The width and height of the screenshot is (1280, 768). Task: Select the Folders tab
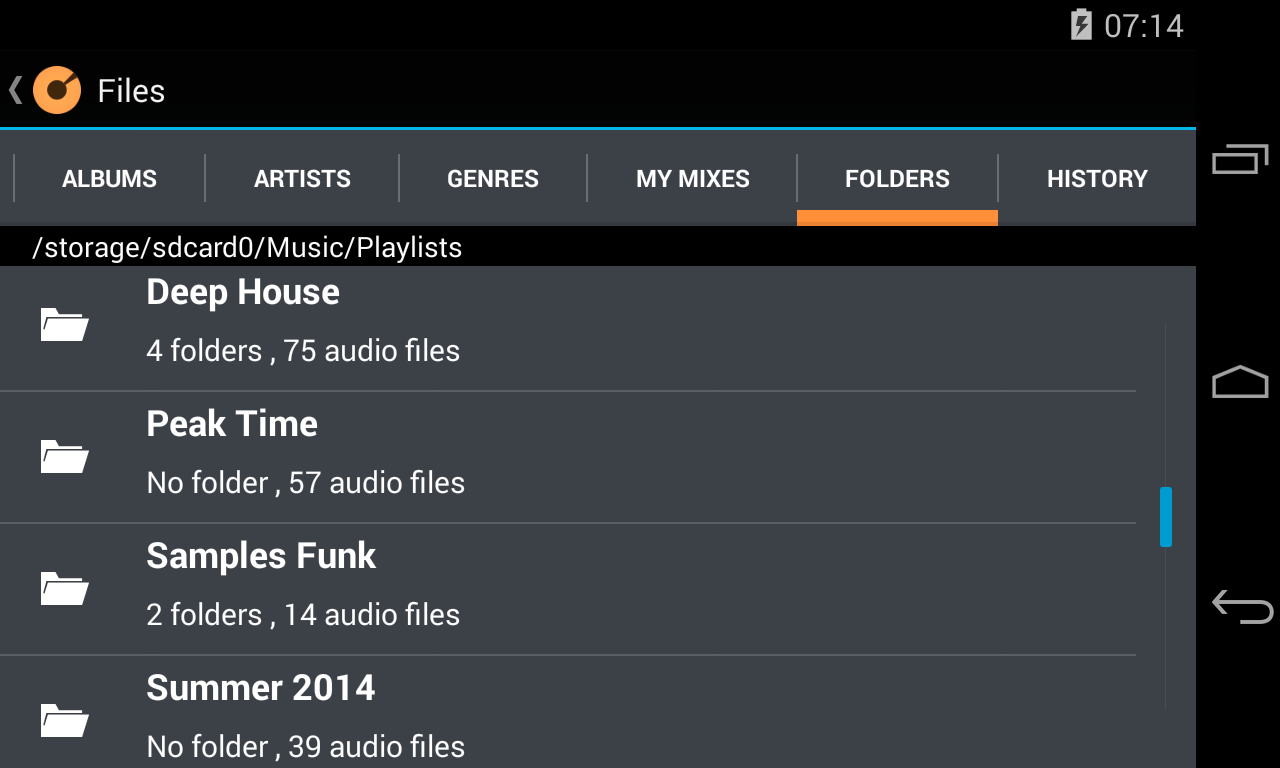(897, 179)
